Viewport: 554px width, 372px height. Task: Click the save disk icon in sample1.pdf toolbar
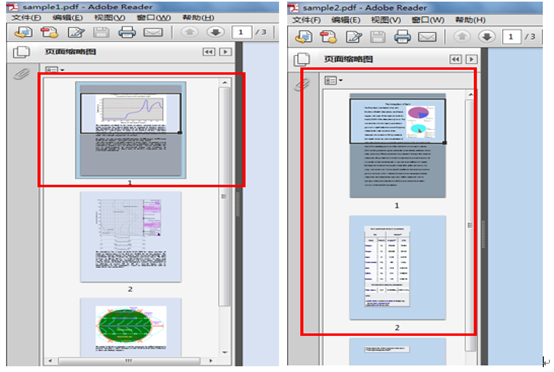click(101, 33)
